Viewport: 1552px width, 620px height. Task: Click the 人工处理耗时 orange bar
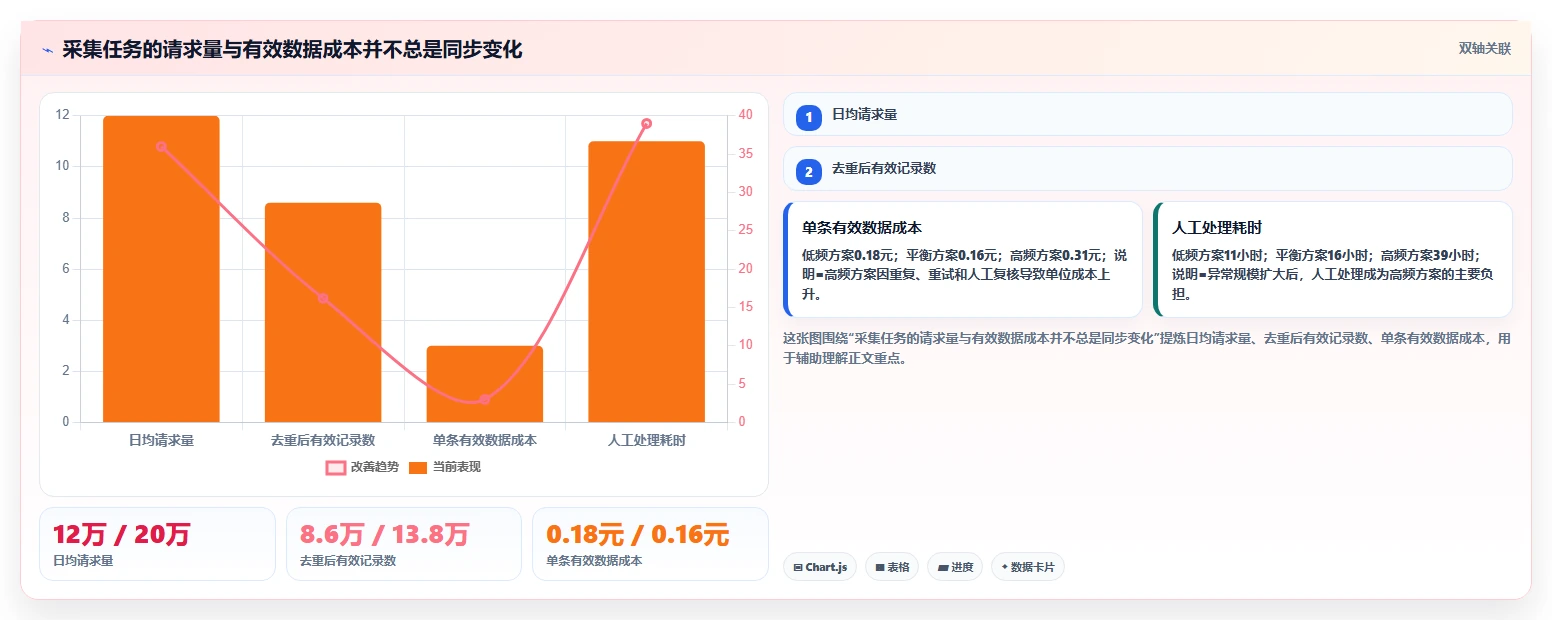click(646, 282)
